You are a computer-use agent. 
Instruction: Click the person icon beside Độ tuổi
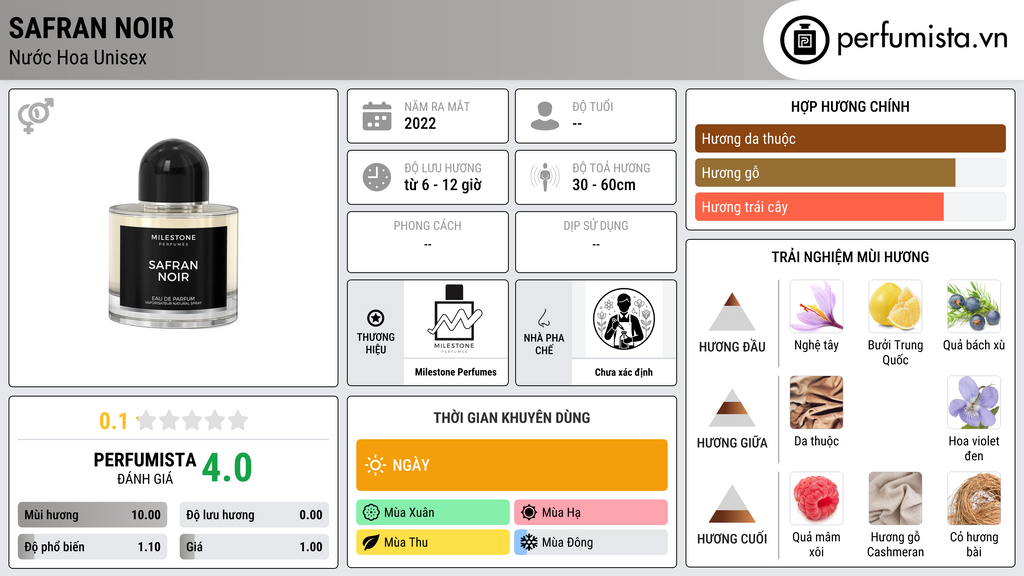point(545,116)
